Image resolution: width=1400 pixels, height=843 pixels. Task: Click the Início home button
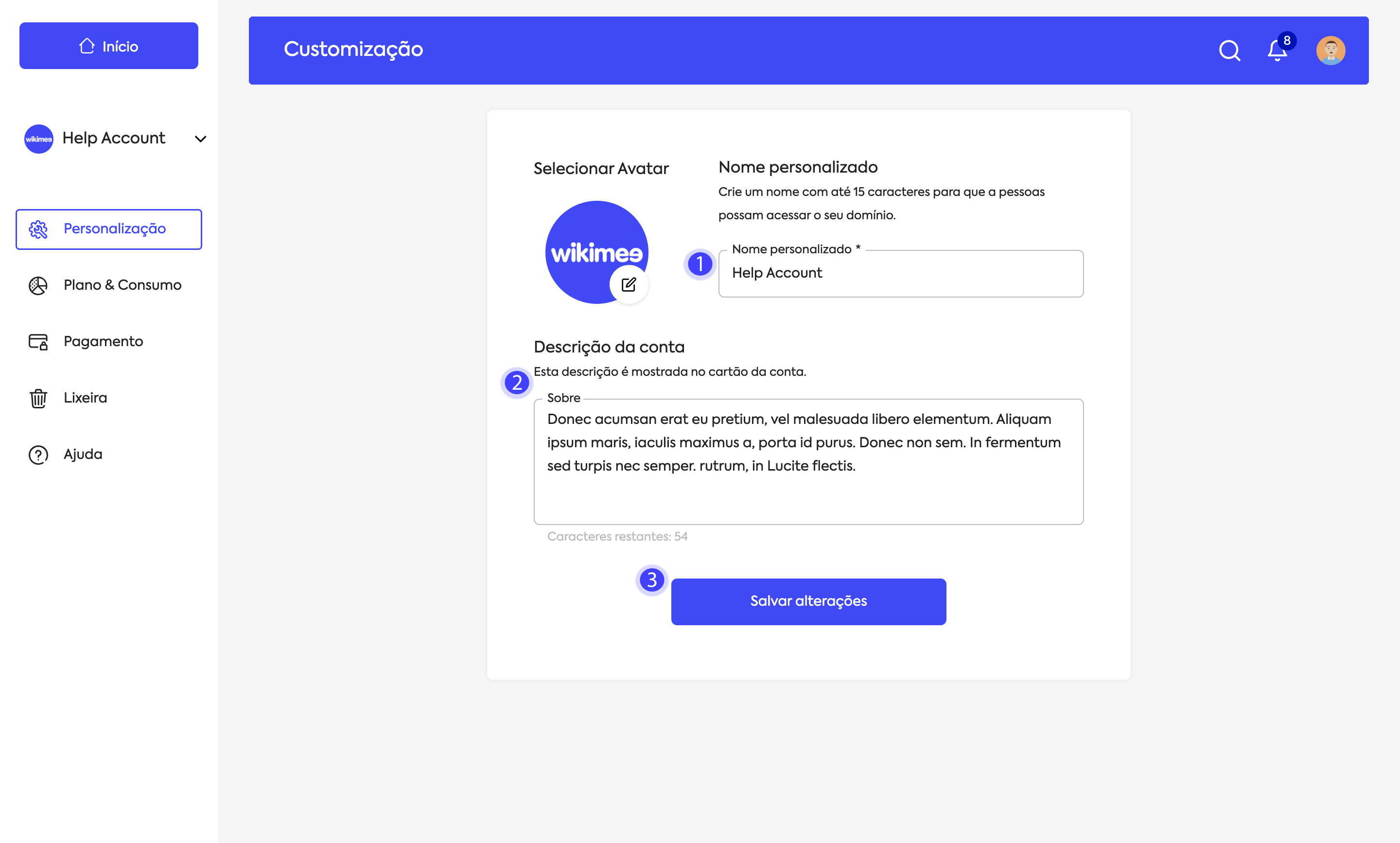[x=108, y=46]
